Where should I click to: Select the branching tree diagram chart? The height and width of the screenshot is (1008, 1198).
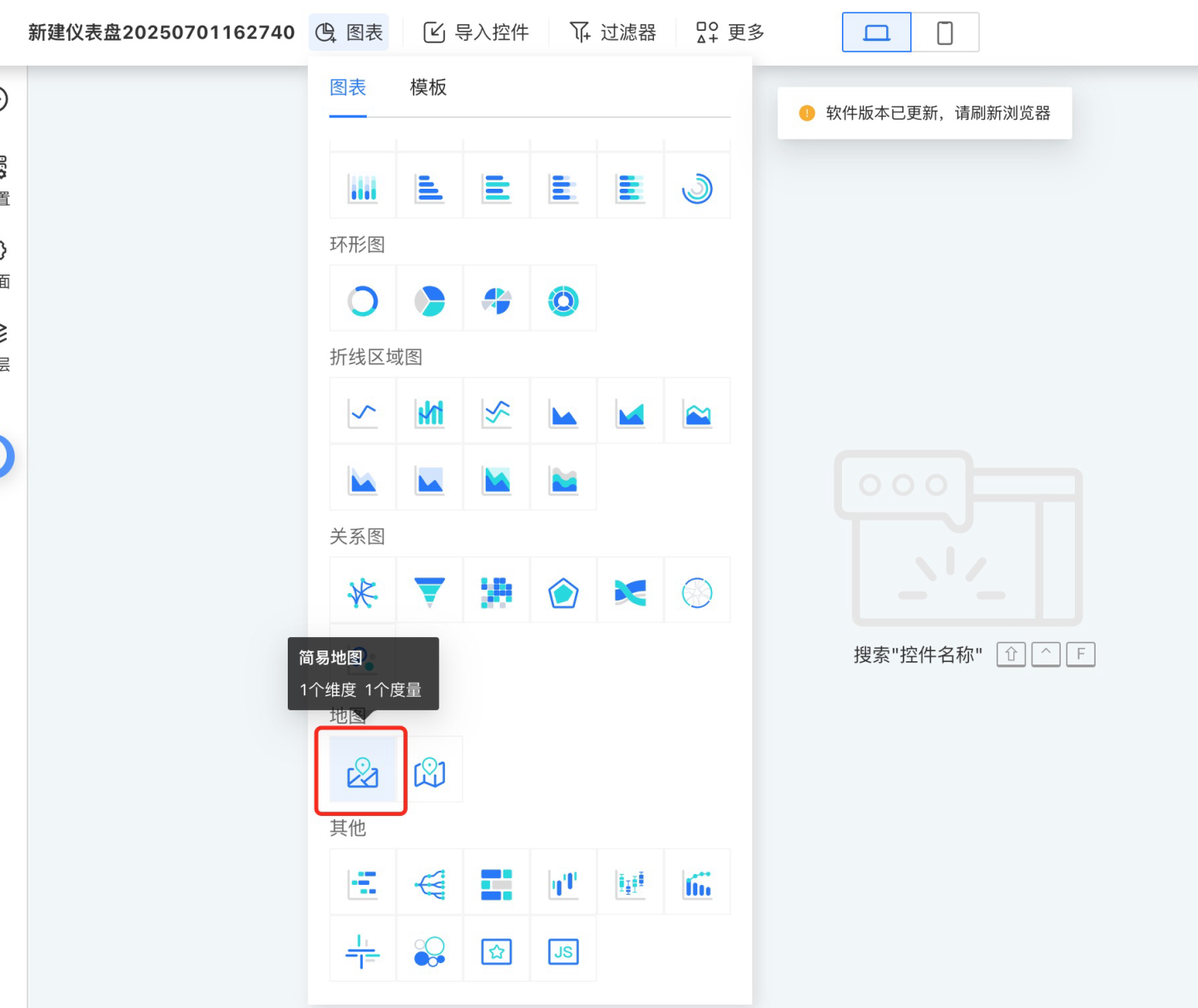[x=430, y=883]
